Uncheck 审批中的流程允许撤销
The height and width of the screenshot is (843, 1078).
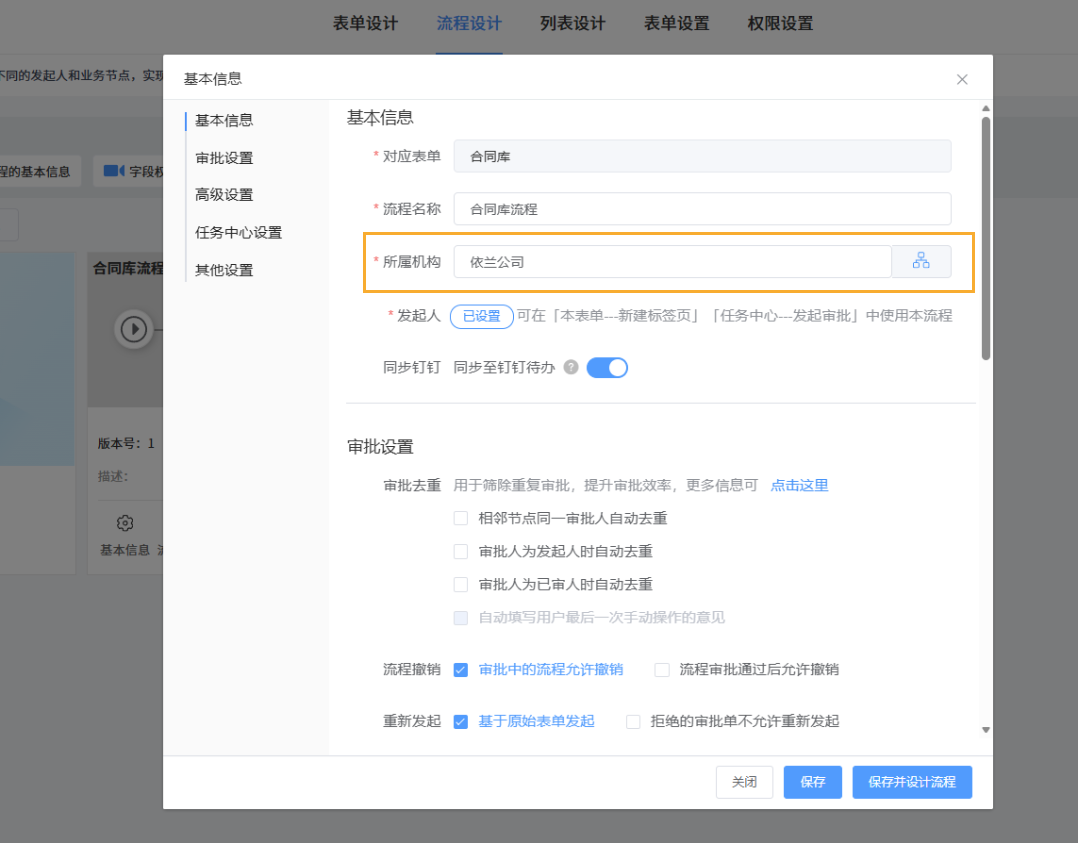click(x=461, y=669)
